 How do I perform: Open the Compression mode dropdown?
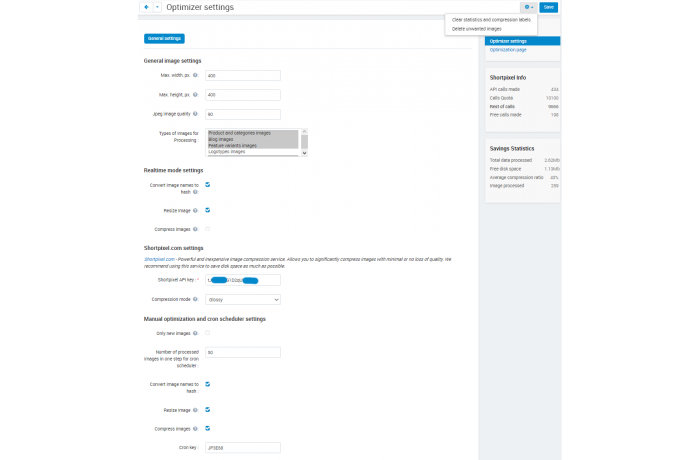pos(243,300)
